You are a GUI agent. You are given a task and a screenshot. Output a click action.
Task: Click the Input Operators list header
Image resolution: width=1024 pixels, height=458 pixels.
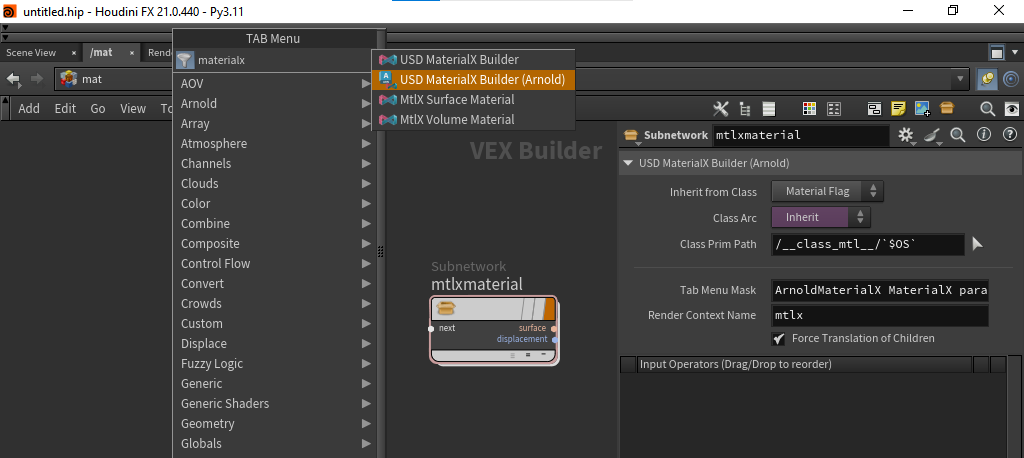804,364
